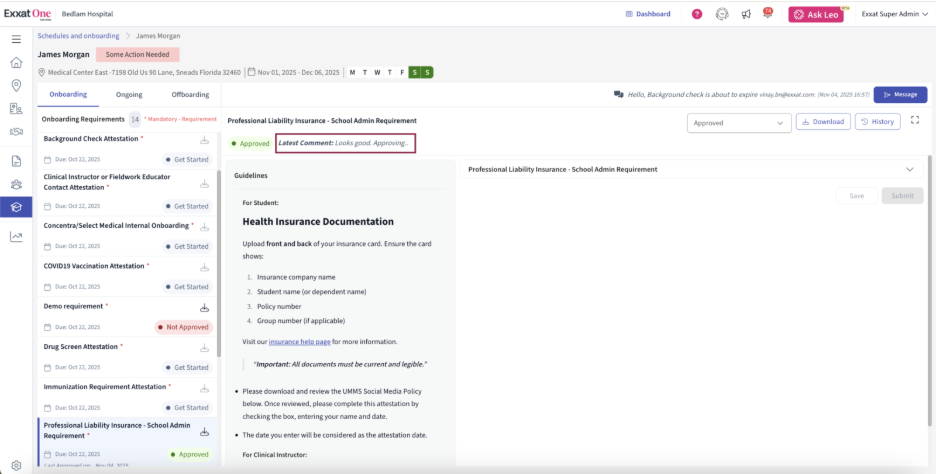Screen dimensions: 936x474
Task: Open the insurance help page link
Action: coord(299,342)
